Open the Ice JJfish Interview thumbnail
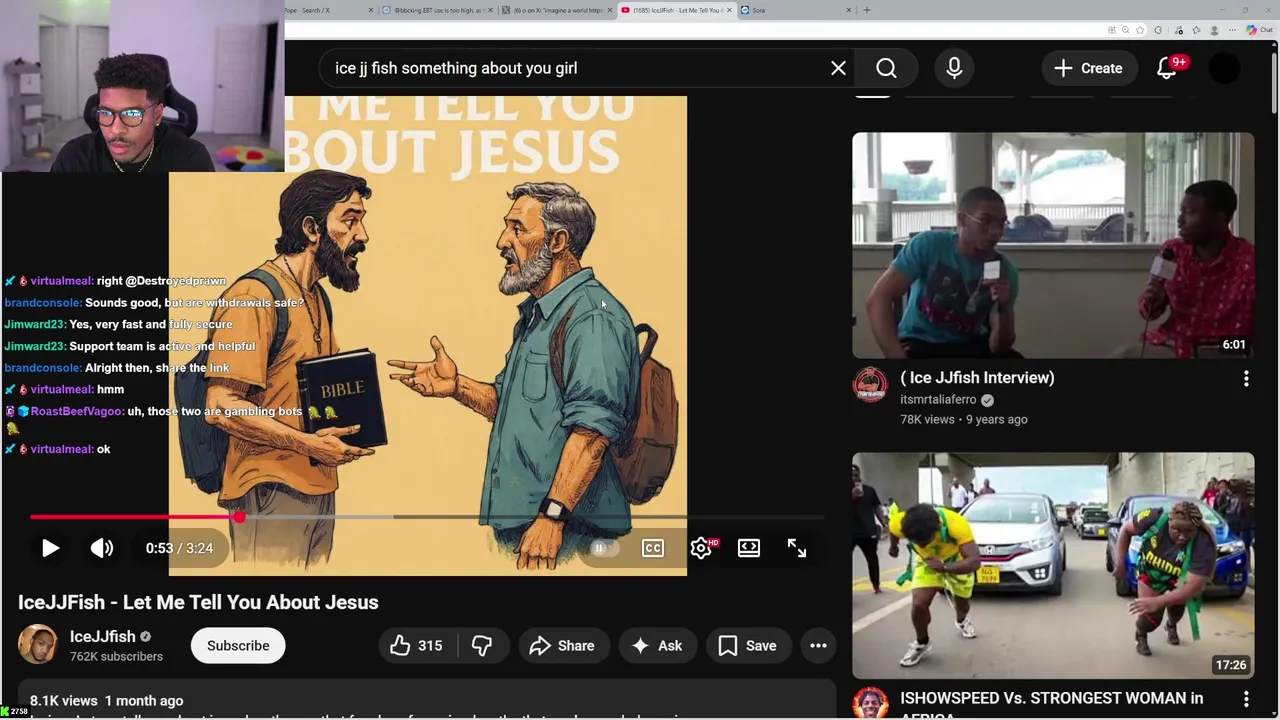This screenshot has height=720, width=1280. tap(1053, 245)
